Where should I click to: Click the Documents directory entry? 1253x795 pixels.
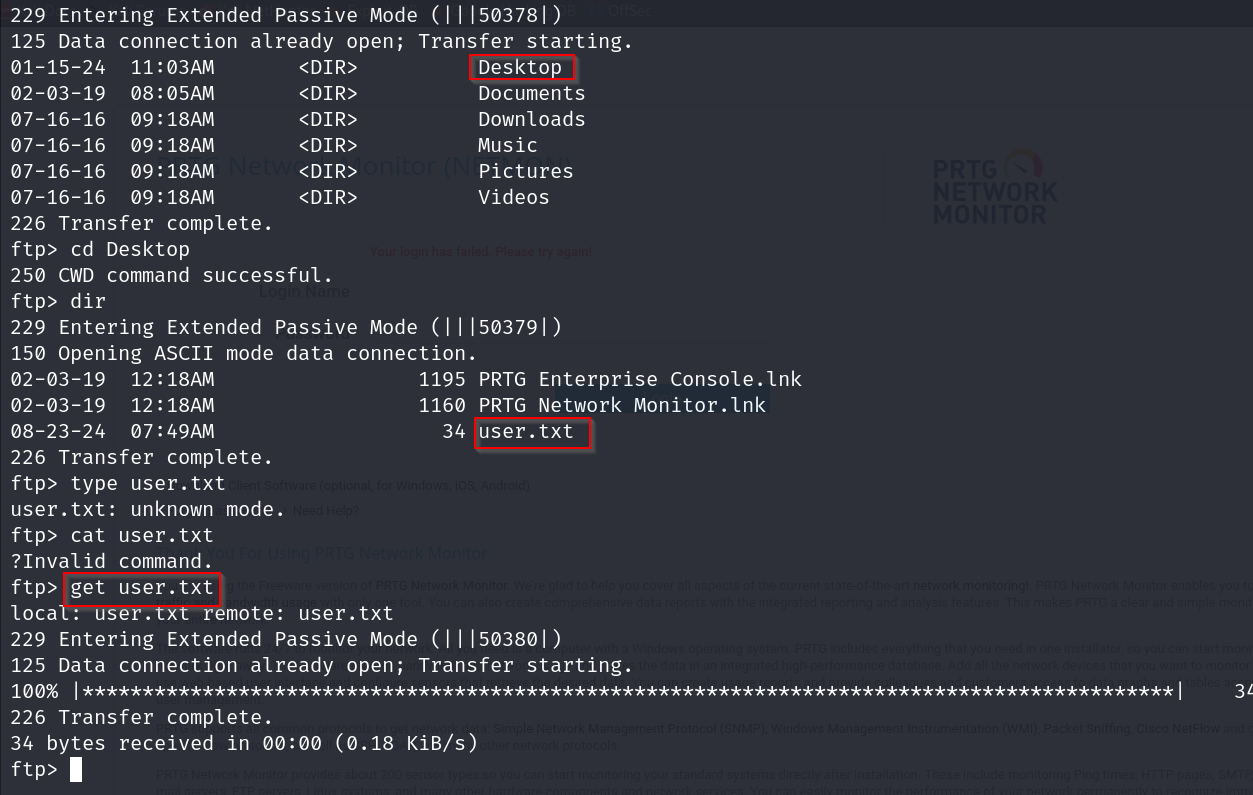pyautogui.click(x=531, y=93)
